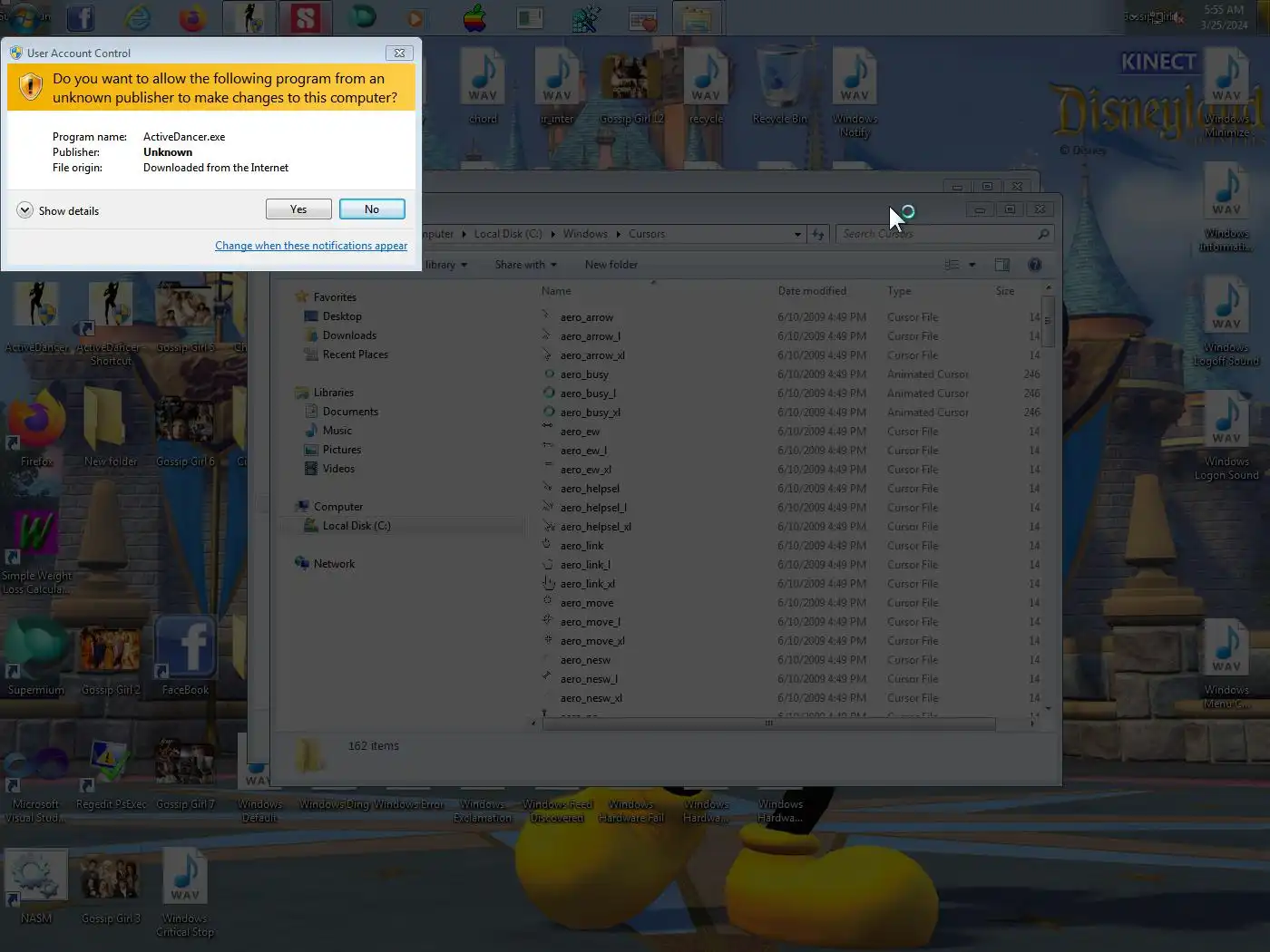Viewport: 1270px width, 952px height.
Task: Click the change view icon in Explorer
Action: click(x=952, y=265)
